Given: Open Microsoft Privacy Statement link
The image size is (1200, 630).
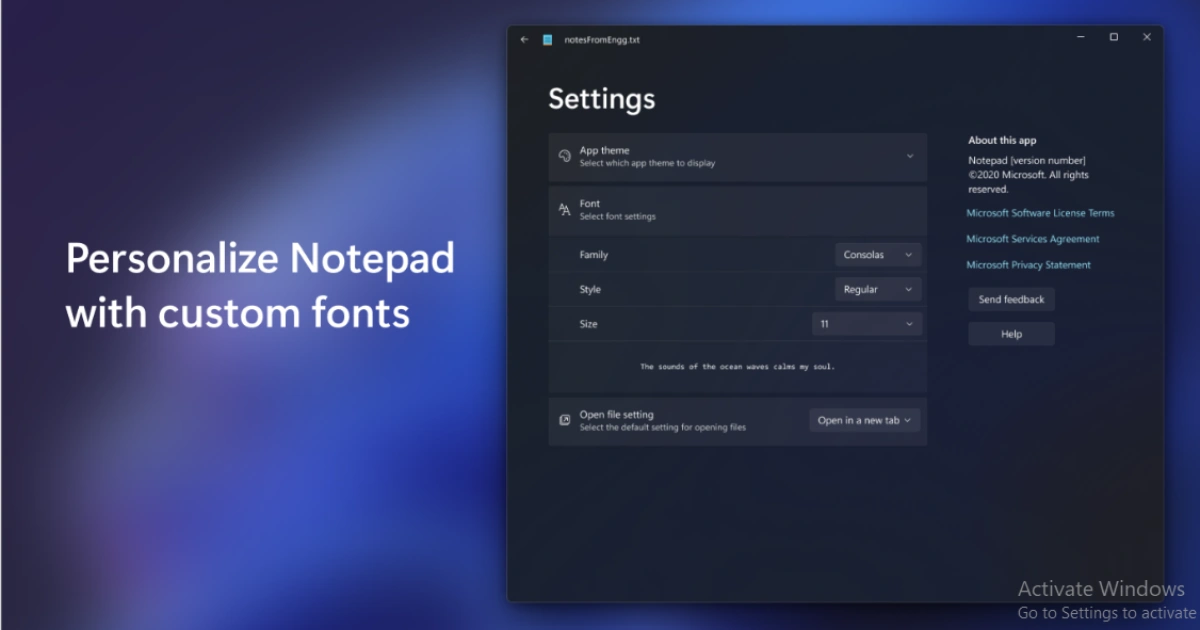Looking at the screenshot, I should pyautogui.click(x=1030, y=264).
